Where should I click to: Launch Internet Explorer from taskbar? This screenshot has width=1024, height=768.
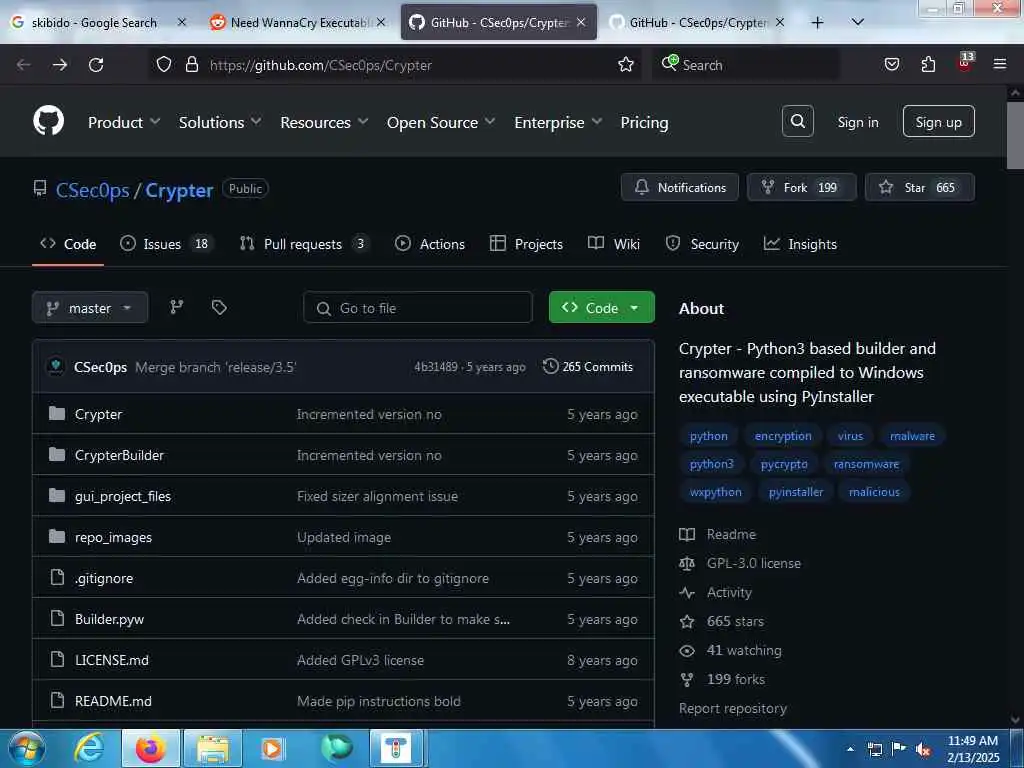point(89,748)
